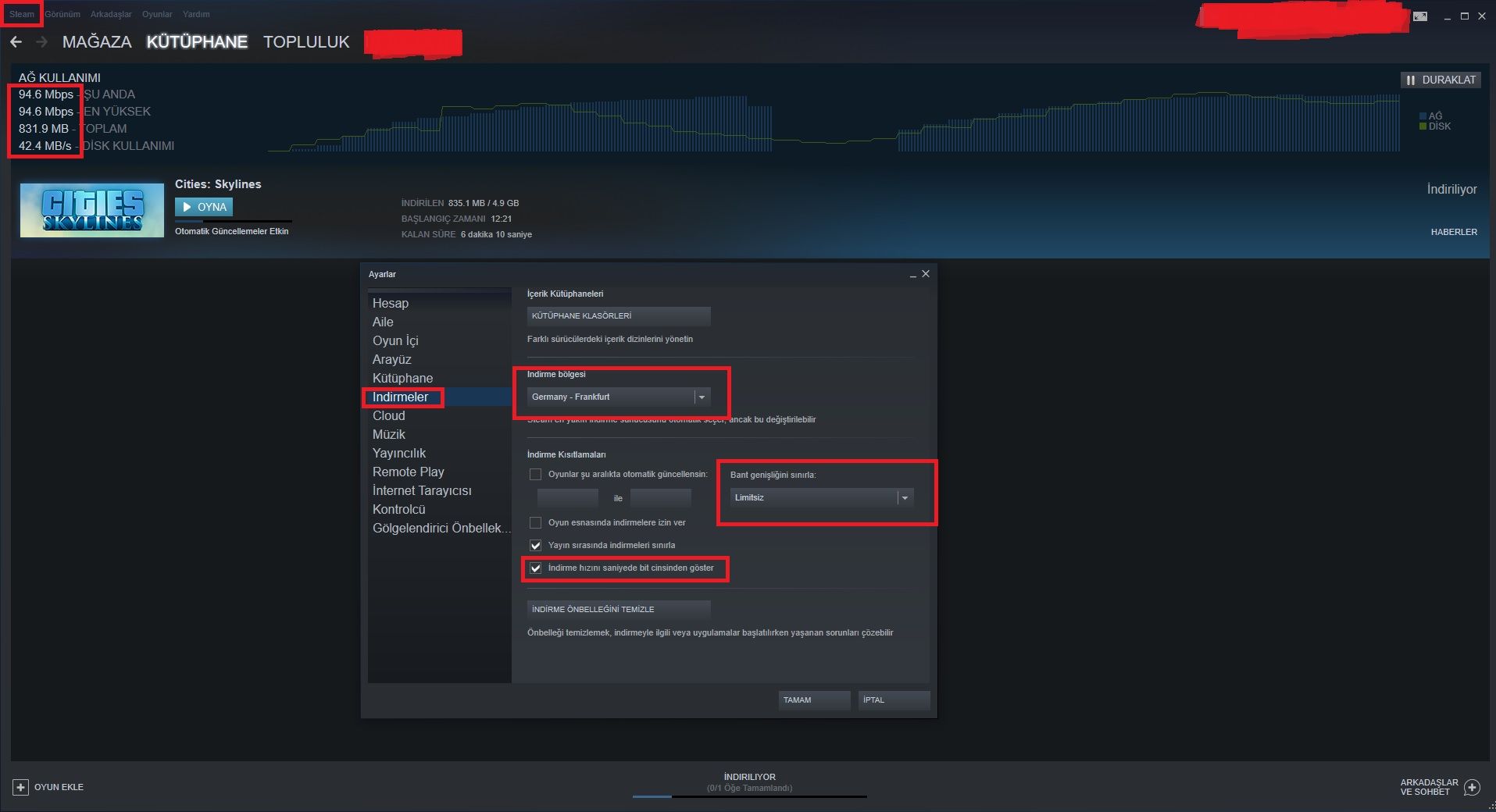Viewport: 1496px width, 812px height.
Task: Switch to the KÜTÜPHANE tab
Action: pos(197,42)
